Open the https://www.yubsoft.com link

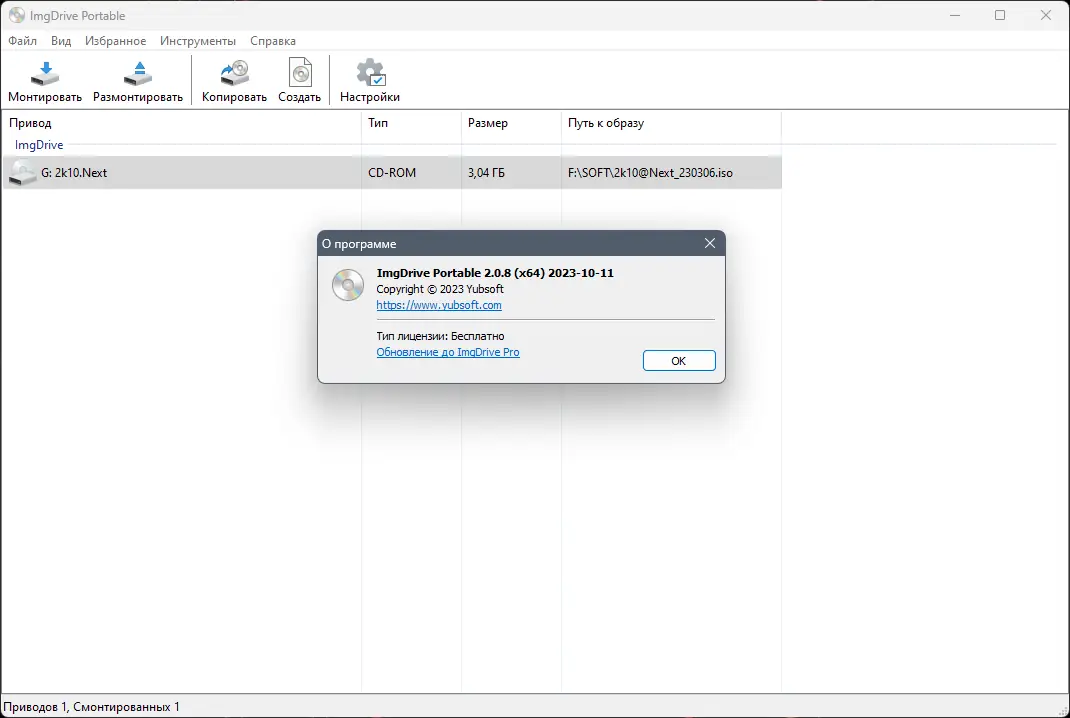(439, 305)
